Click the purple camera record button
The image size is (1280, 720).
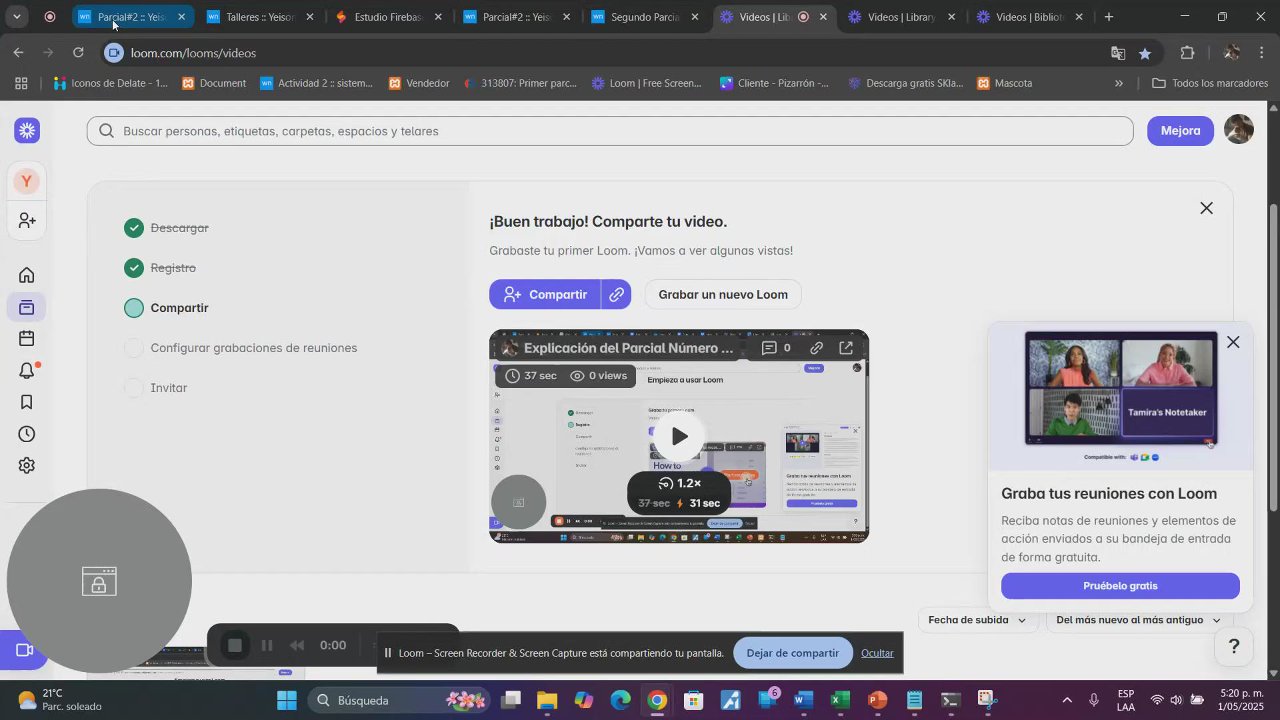coord(24,650)
